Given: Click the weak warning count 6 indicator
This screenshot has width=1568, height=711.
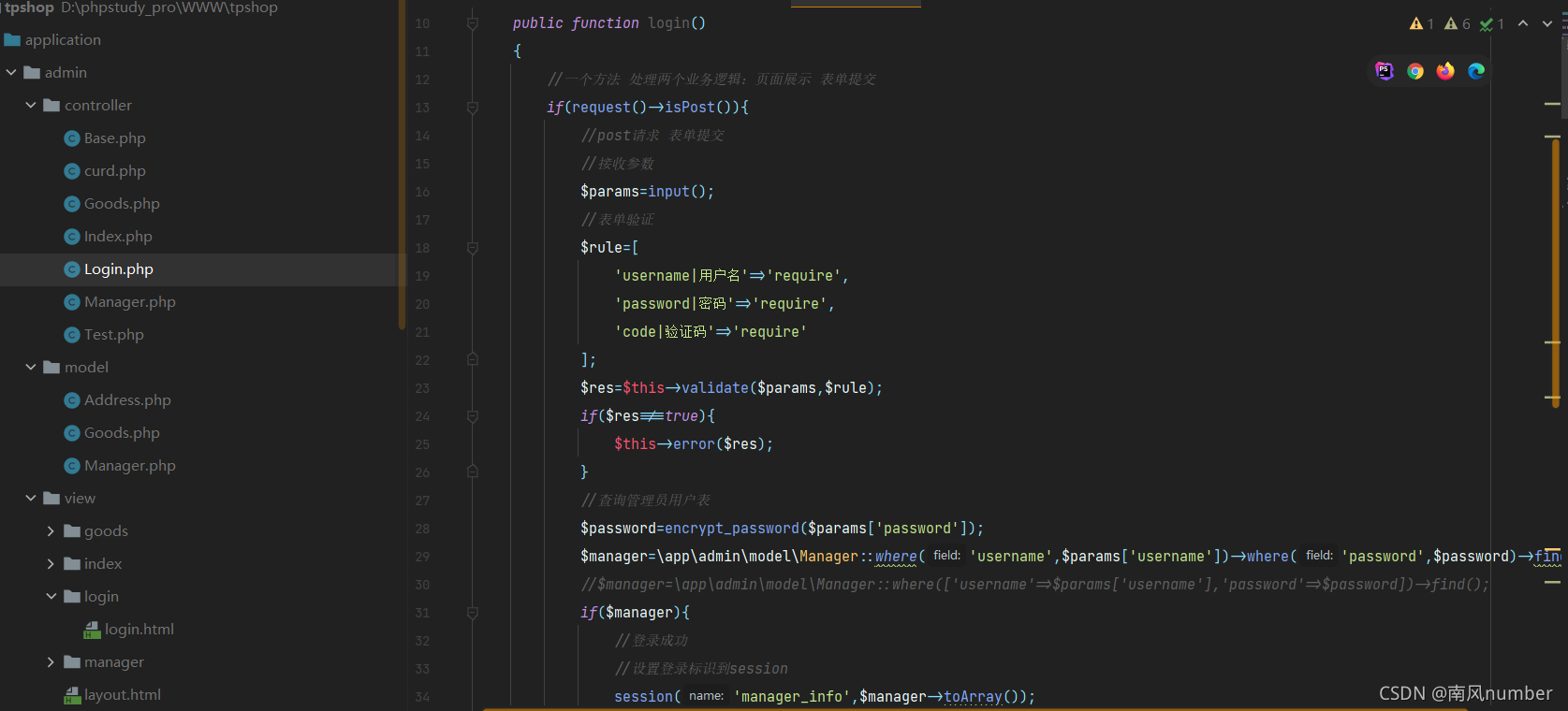Looking at the screenshot, I should 1458,23.
